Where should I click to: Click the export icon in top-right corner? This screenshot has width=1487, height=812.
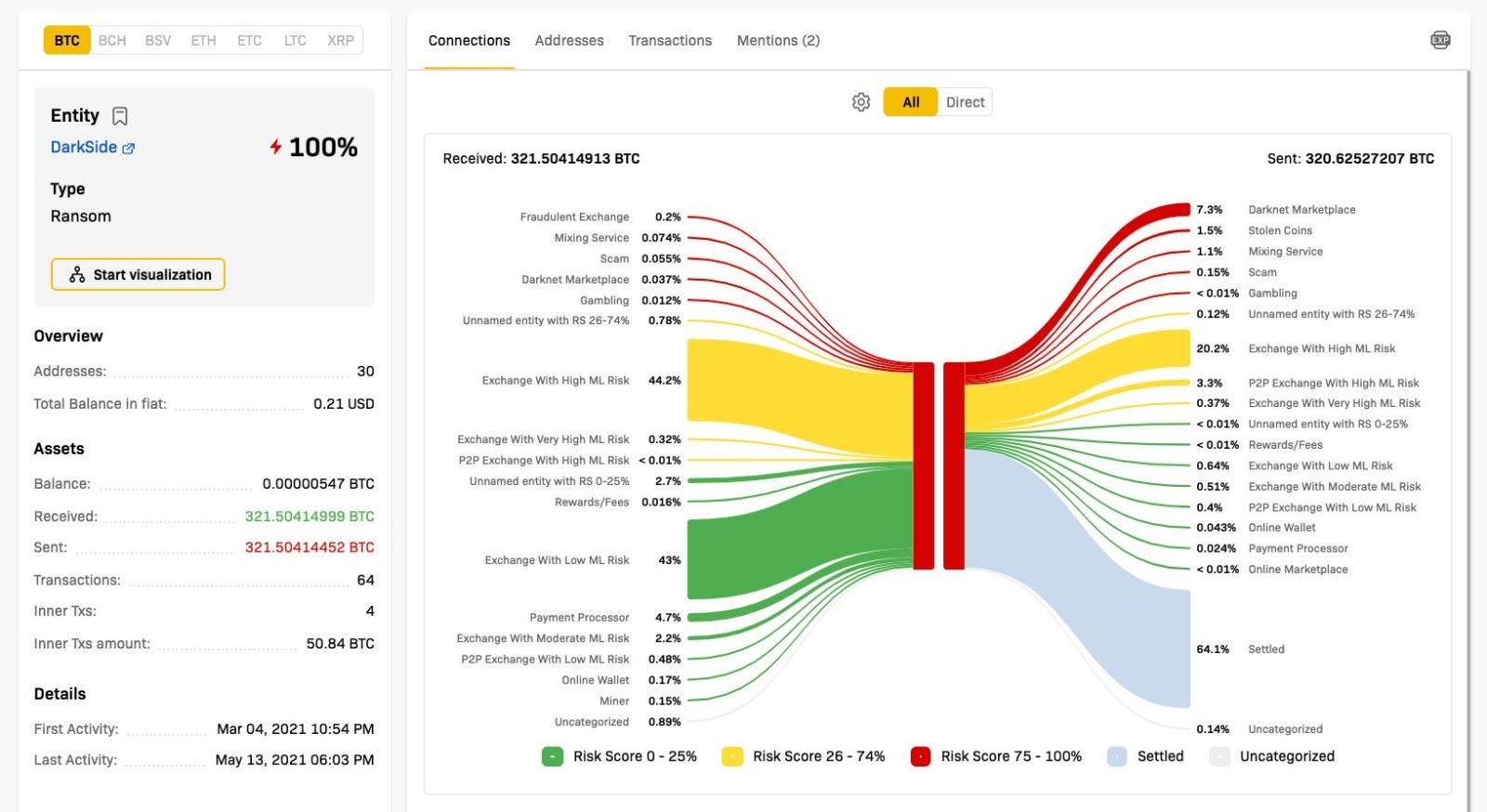(x=1440, y=40)
